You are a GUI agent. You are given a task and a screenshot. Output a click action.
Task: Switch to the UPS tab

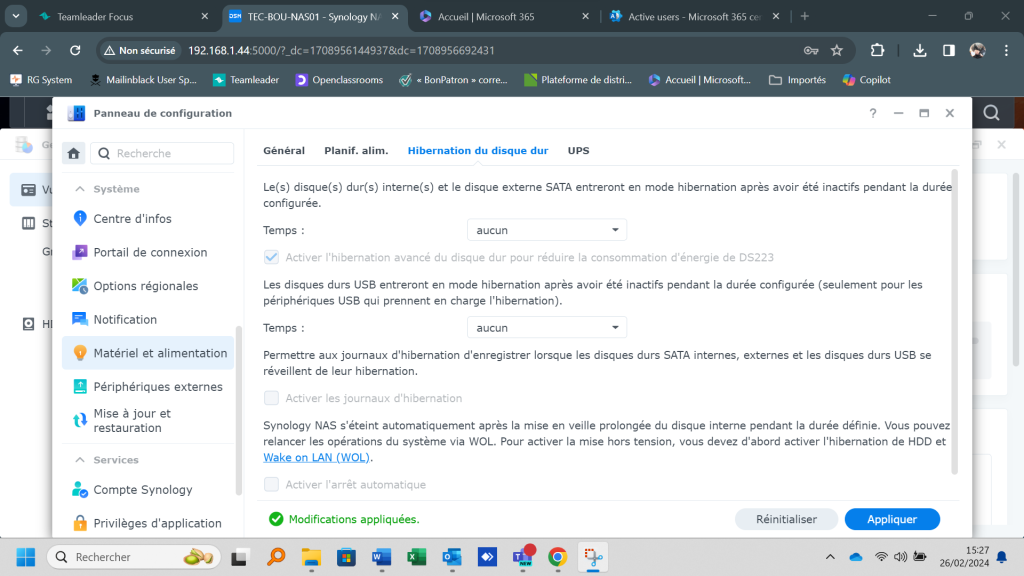[578, 151]
